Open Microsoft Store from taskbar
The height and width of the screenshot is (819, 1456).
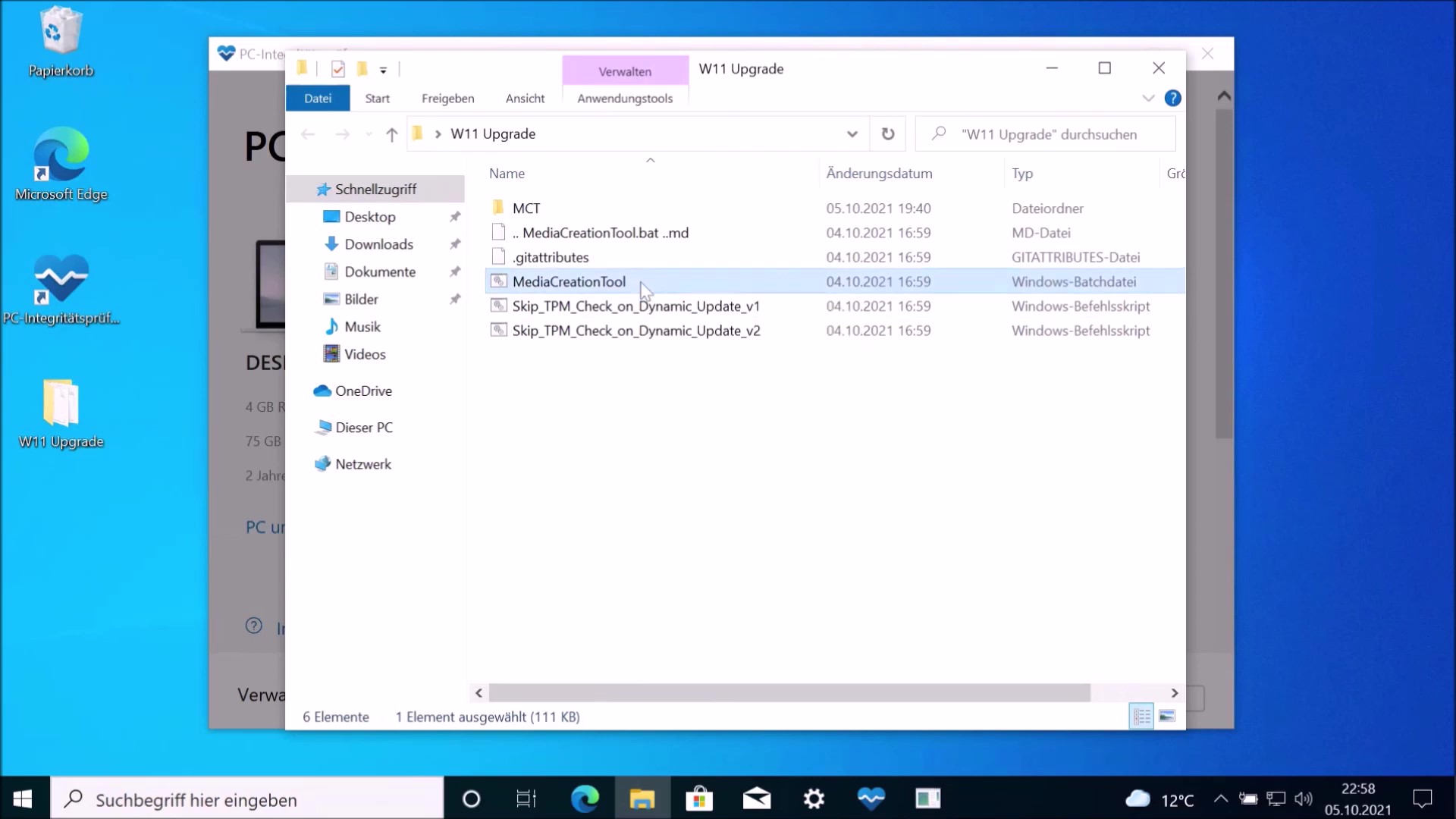click(698, 799)
